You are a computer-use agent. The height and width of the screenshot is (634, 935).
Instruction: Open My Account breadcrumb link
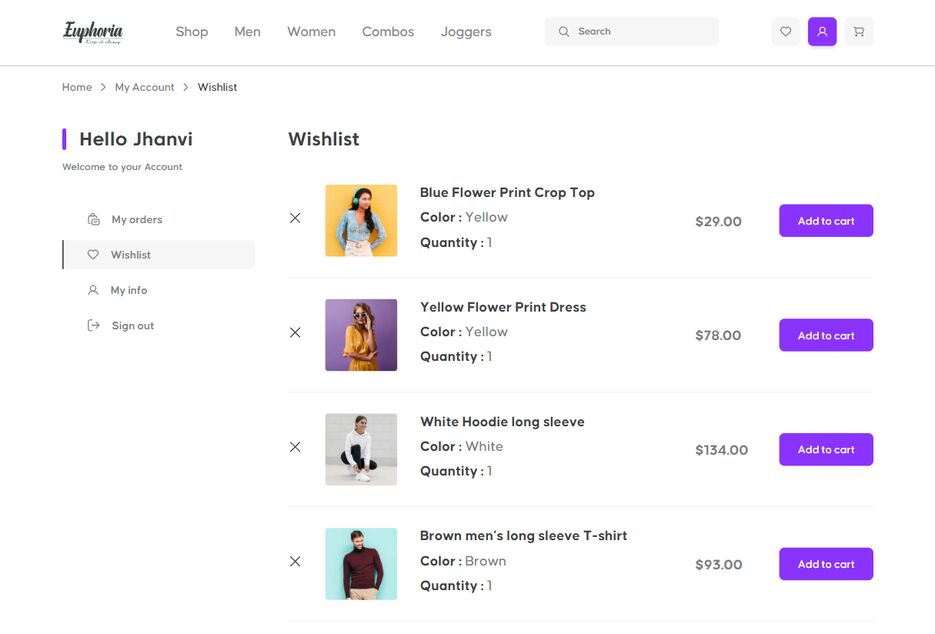click(x=144, y=88)
